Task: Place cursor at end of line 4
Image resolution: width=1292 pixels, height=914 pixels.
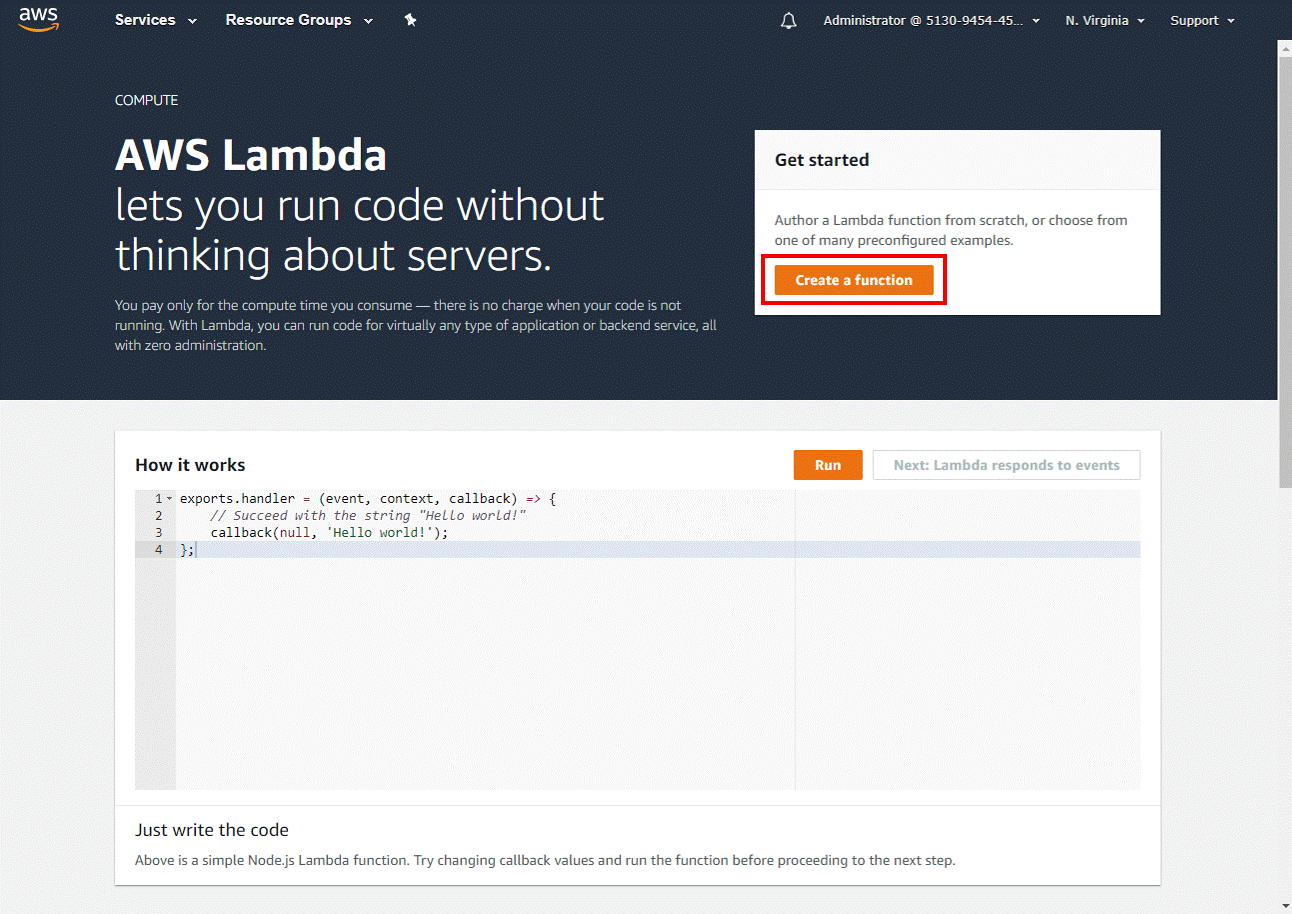Action: point(196,550)
